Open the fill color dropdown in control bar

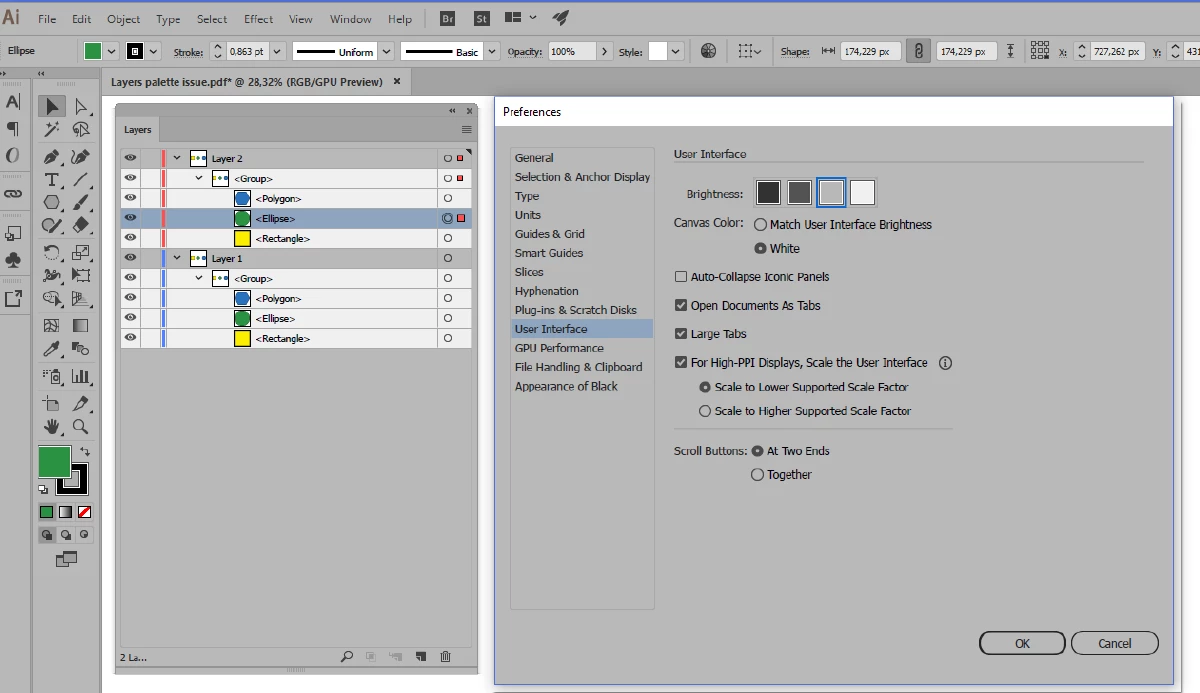point(111,51)
